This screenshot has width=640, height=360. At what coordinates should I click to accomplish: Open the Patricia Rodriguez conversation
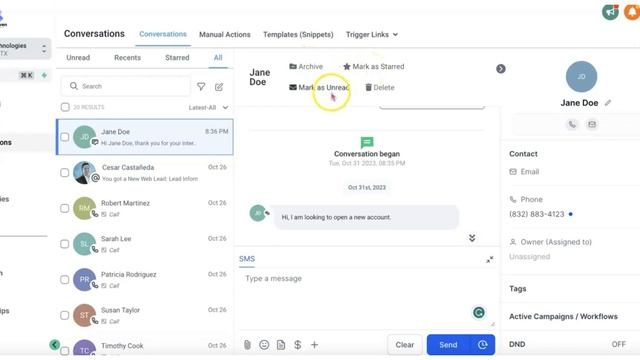point(145,280)
